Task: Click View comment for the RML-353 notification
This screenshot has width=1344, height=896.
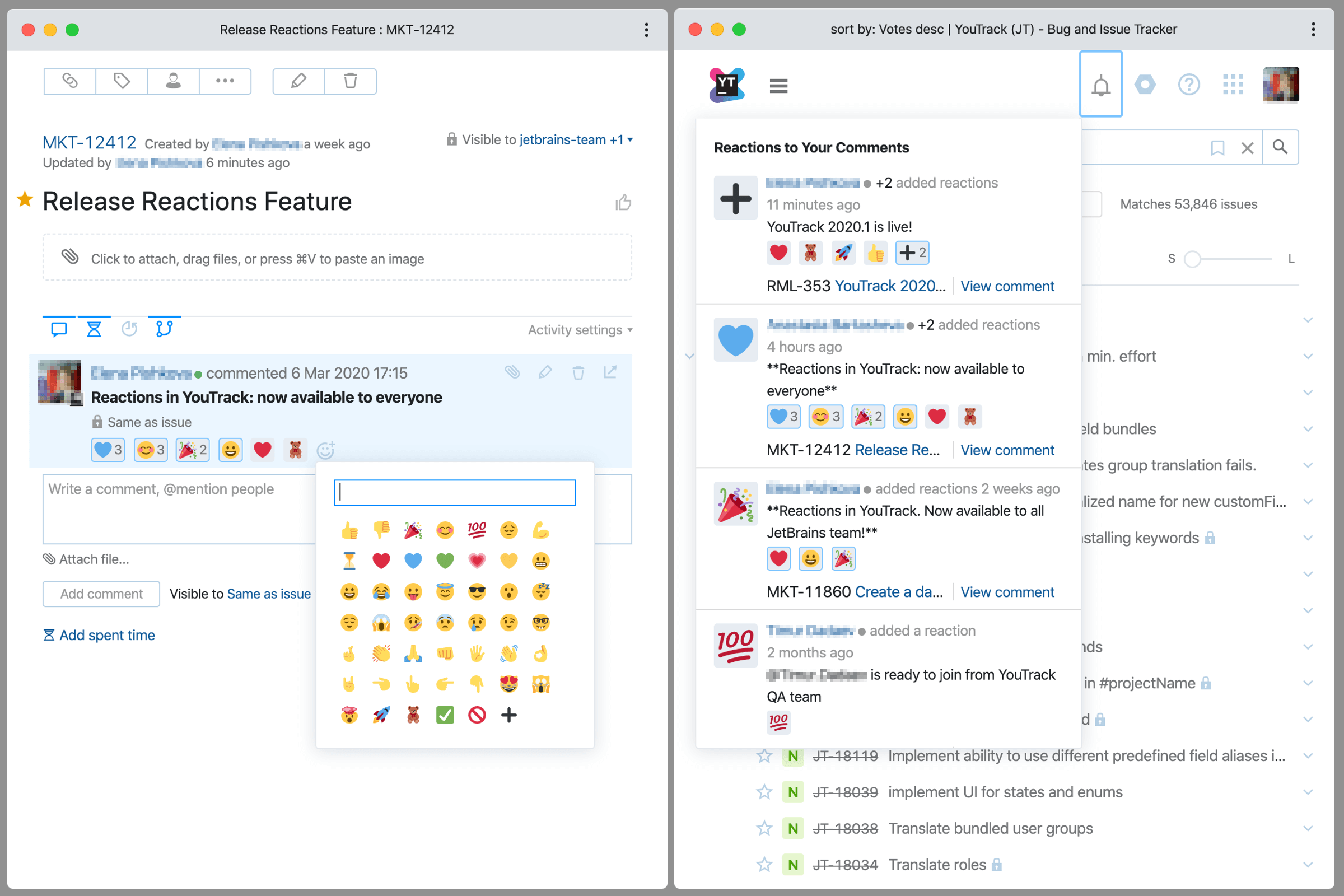Action: [x=1007, y=286]
